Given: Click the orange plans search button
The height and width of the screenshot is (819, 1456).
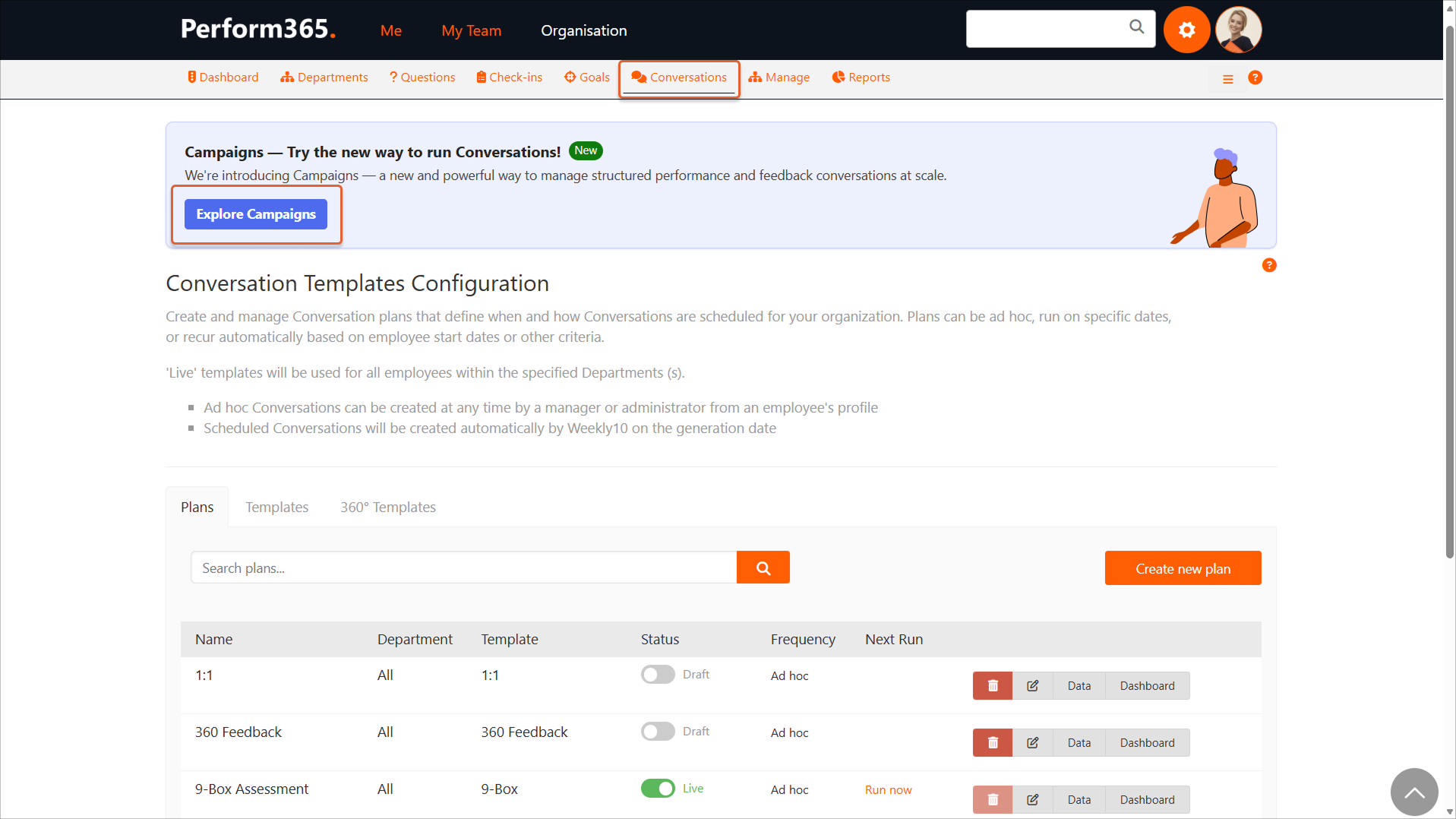Looking at the screenshot, I should coord(763,568).
